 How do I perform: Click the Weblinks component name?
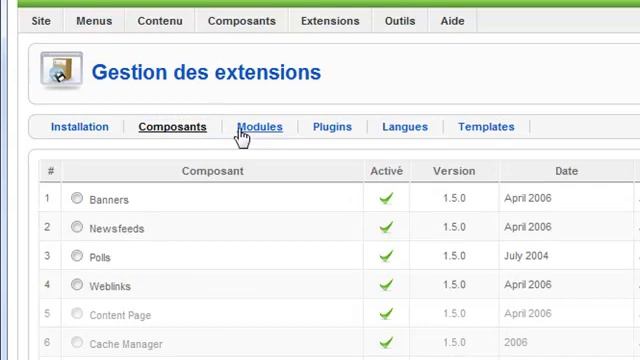(110, 287)
